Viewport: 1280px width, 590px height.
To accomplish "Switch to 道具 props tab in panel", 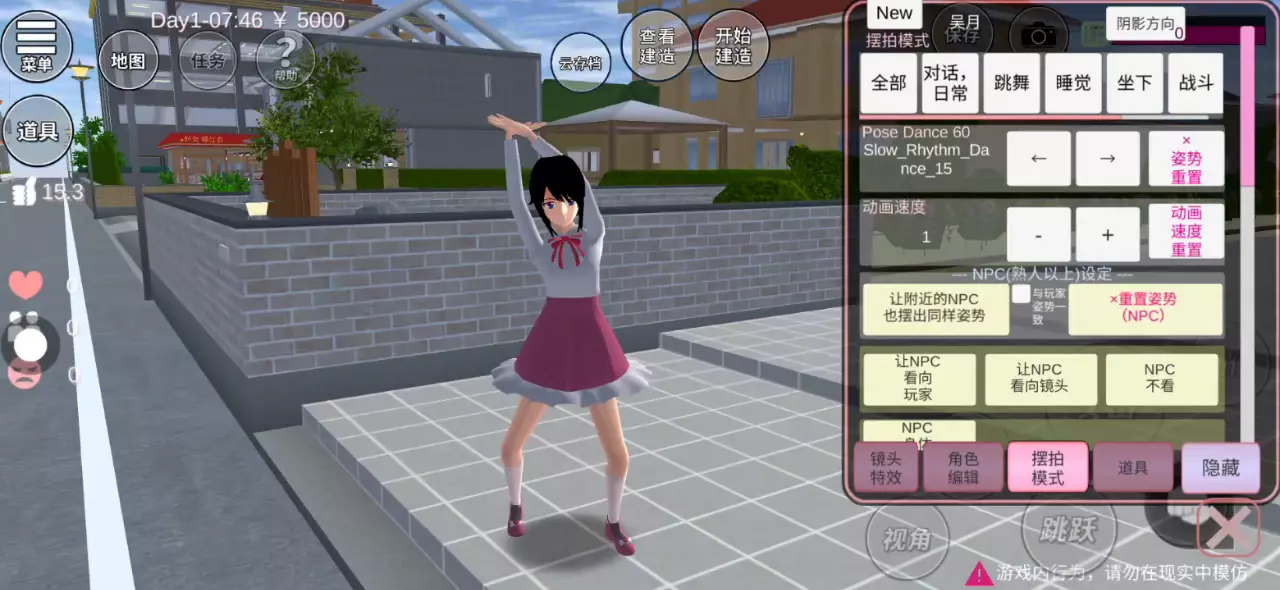I will coord(1132,467).
